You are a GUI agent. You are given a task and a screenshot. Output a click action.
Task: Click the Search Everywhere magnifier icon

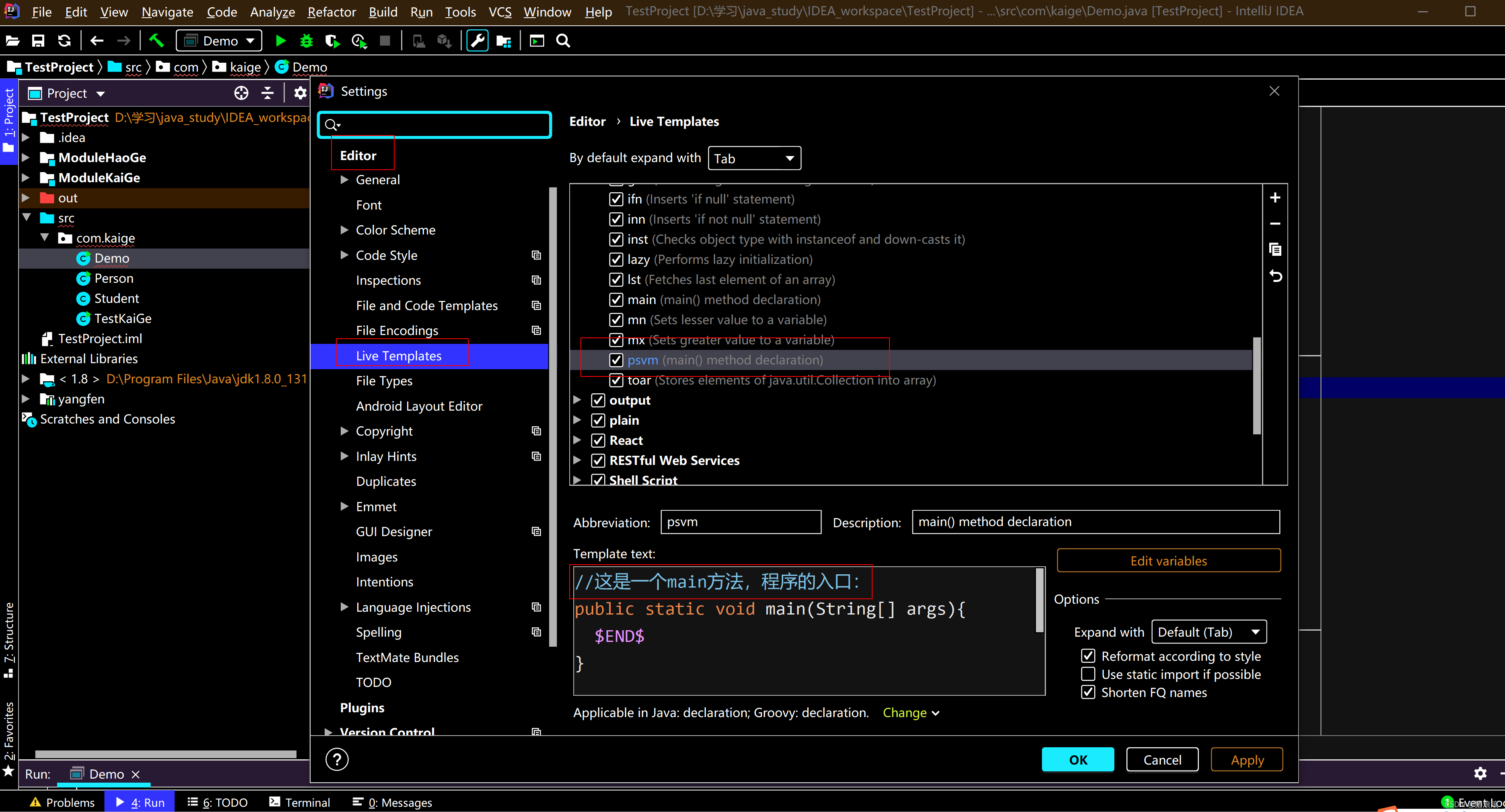click(x=563, y=41)
